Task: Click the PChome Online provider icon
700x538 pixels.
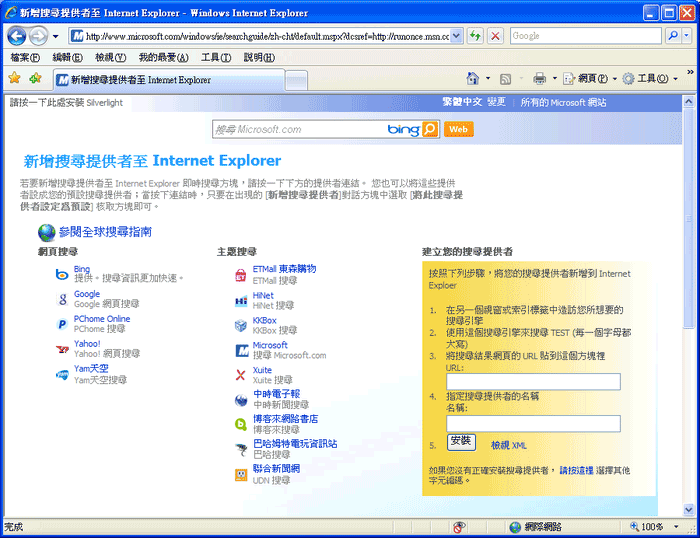Action: 62,324
